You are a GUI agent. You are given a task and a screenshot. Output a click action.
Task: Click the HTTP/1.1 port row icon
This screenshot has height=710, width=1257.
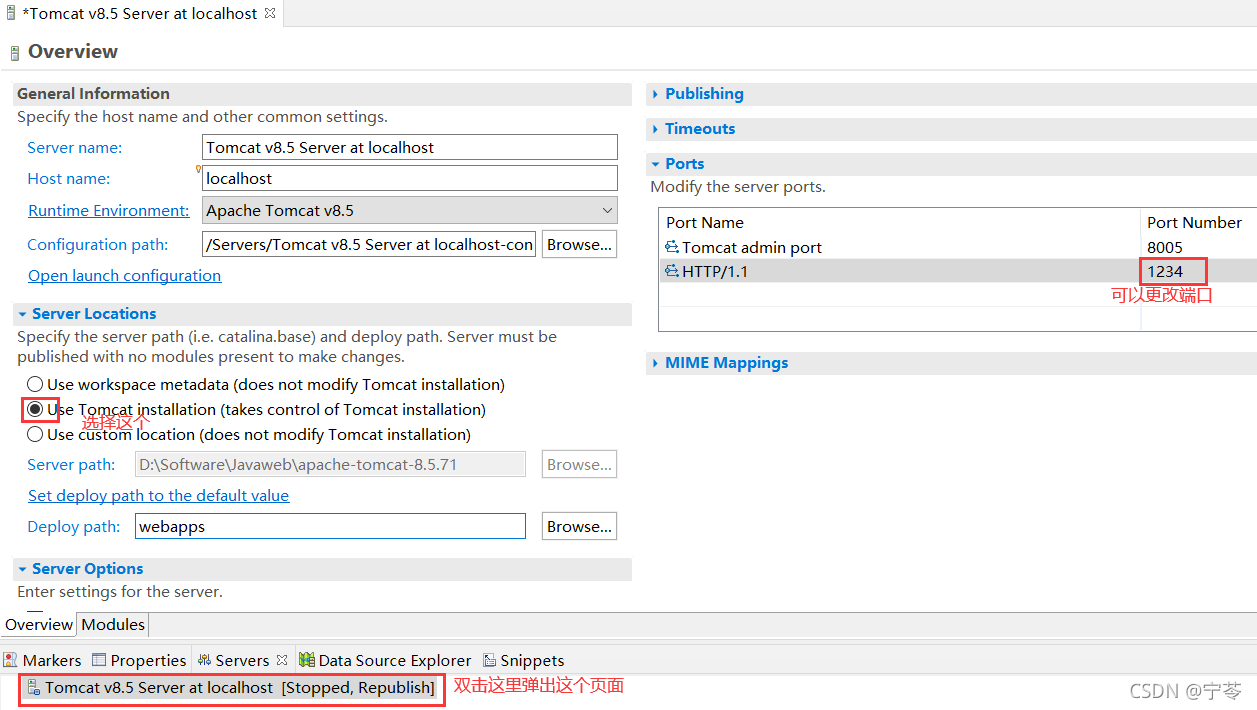tap(672, 271)
